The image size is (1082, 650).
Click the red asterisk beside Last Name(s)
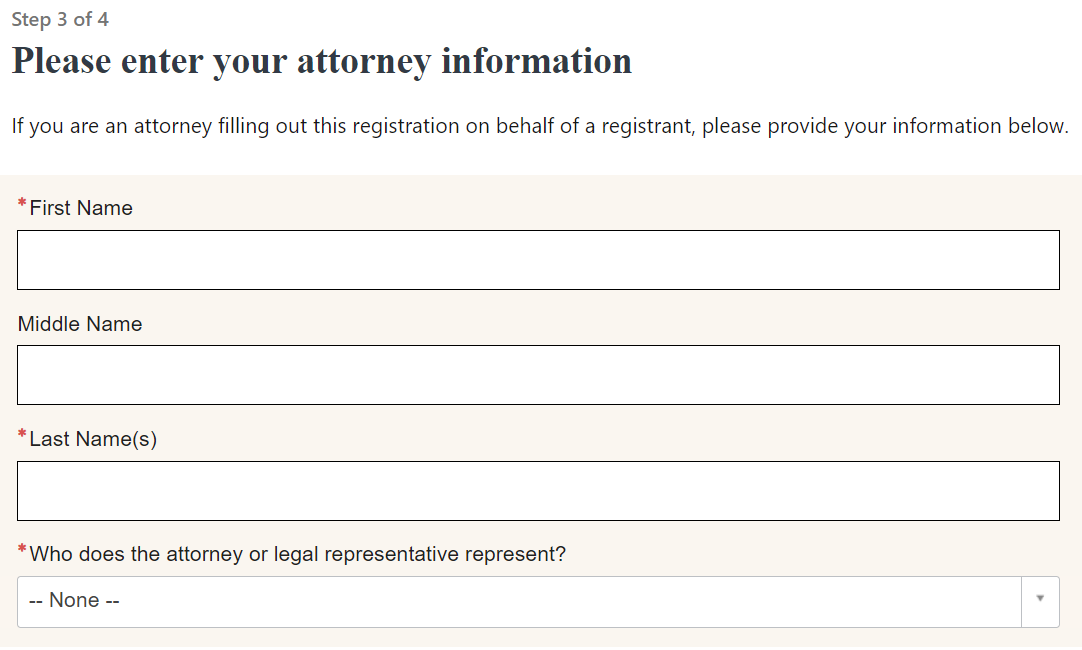coord(22,436)
